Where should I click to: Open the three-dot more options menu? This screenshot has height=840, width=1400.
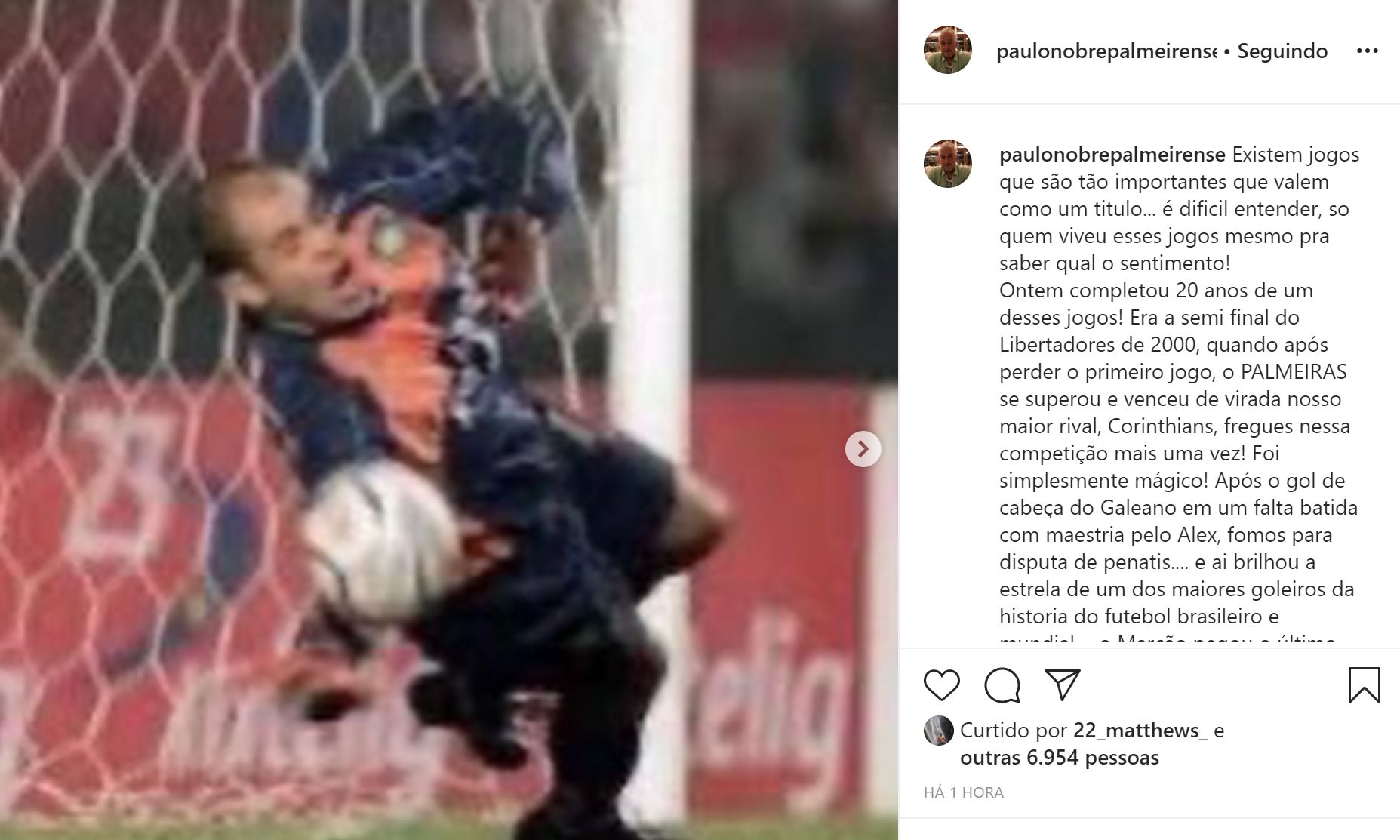[x=1367, y=51]
